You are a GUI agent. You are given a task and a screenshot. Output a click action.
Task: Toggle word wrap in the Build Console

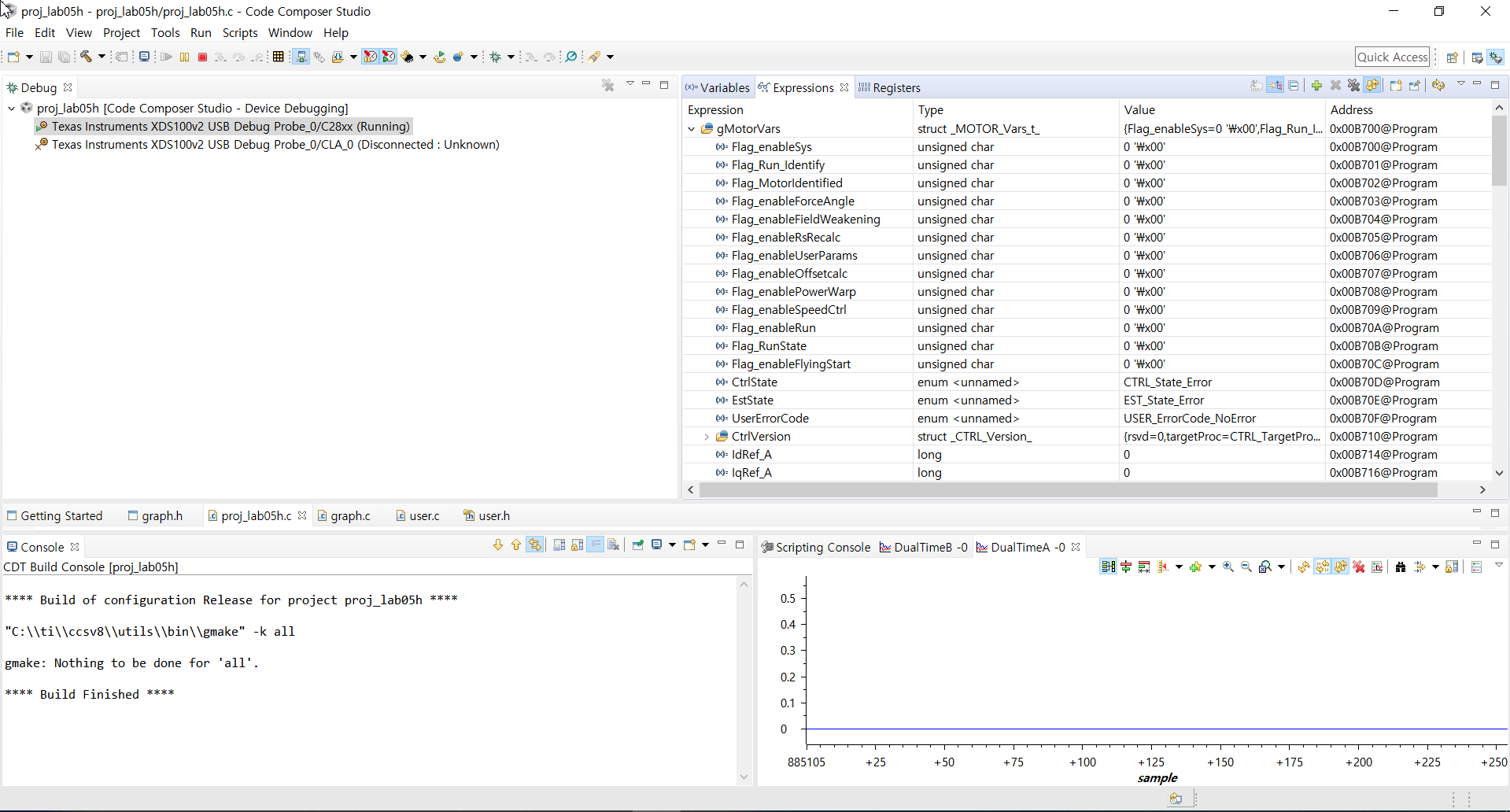point(596,544)
